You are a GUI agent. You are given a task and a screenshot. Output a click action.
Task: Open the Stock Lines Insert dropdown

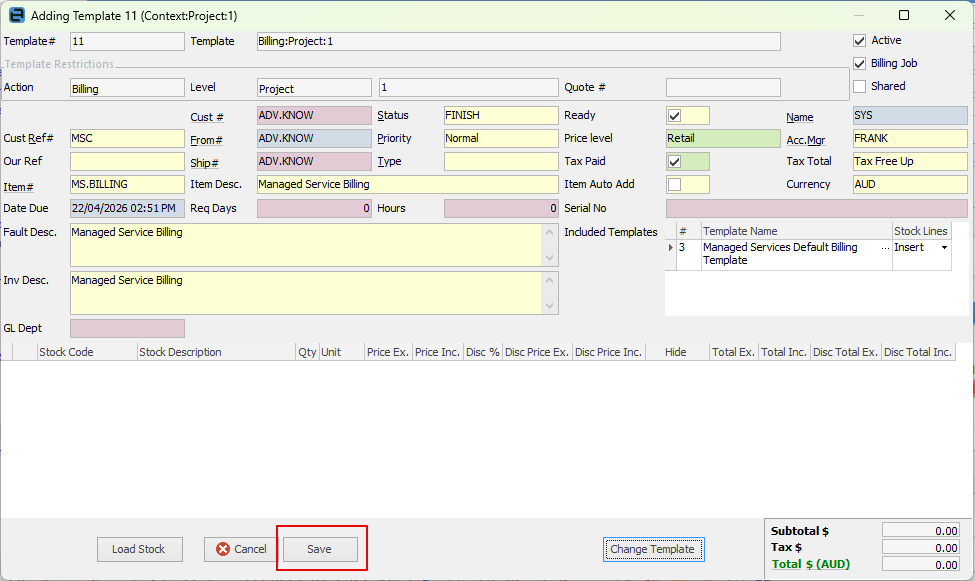pos(945,248)
